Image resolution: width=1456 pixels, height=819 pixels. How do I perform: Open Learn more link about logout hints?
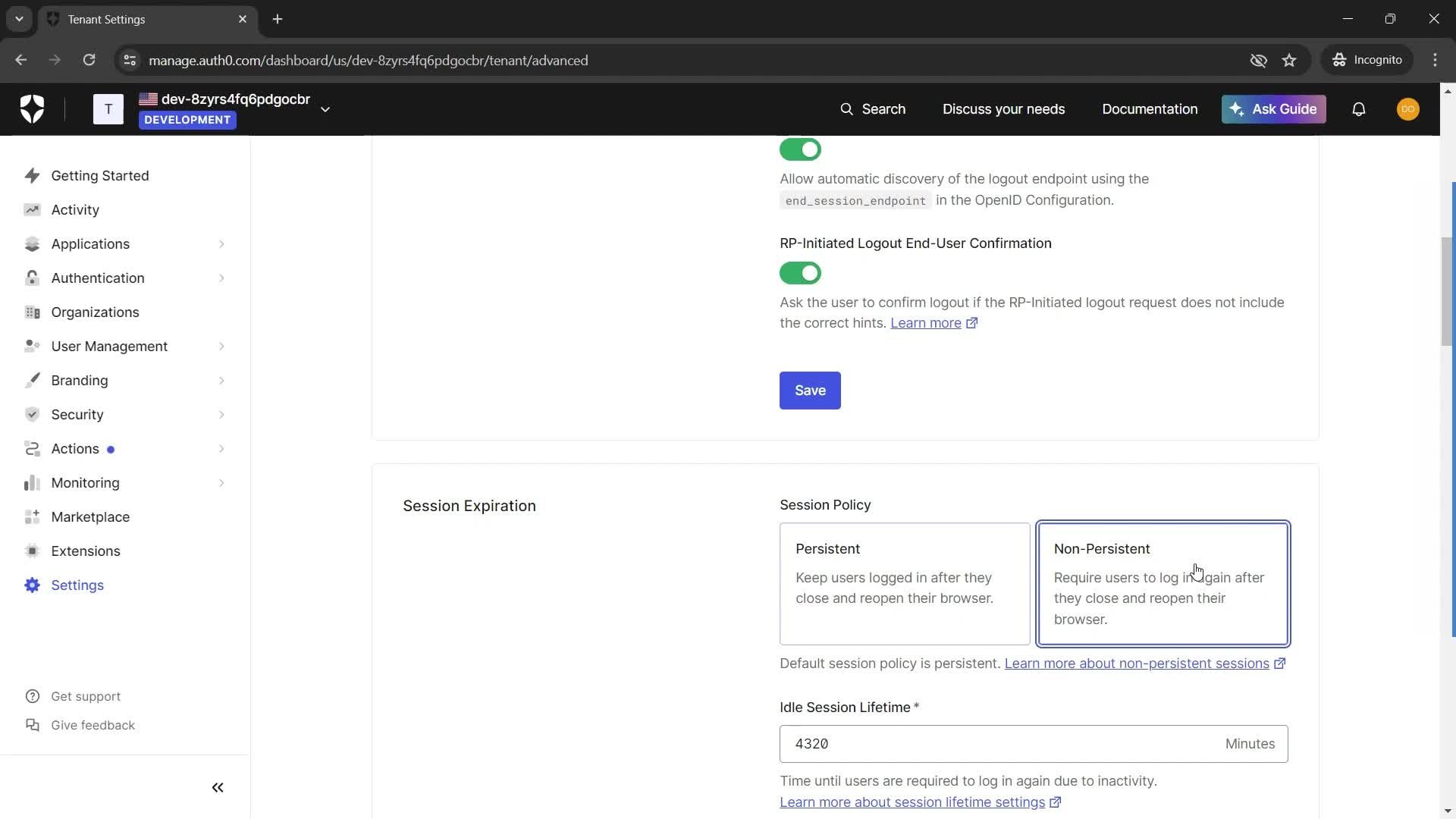(934, 323)
